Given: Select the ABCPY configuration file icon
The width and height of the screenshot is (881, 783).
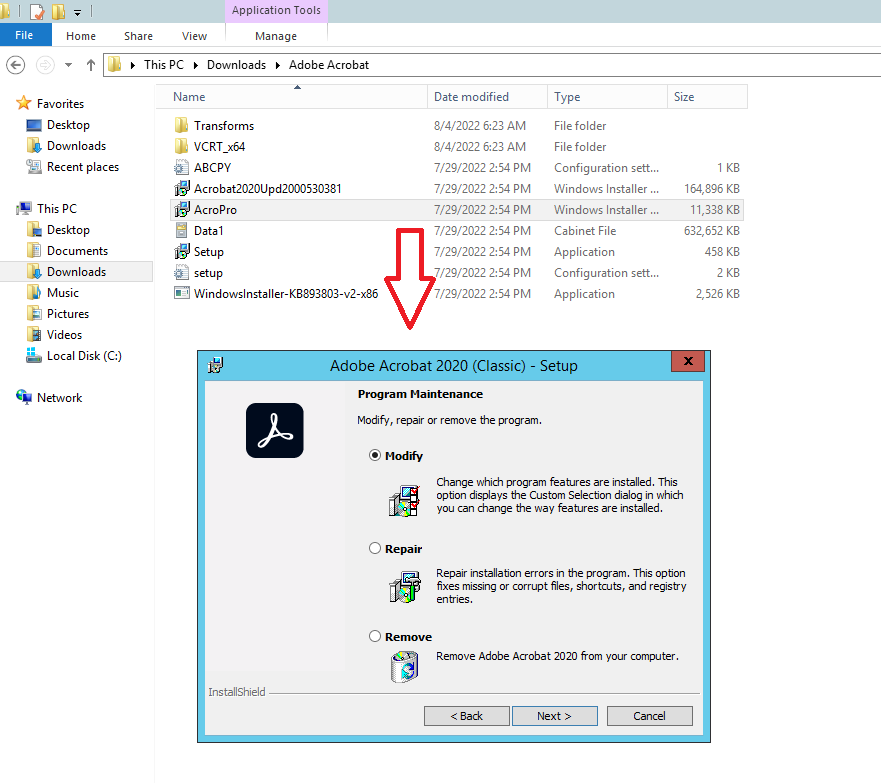Looking at the screenshot, I should coord(181,167).
